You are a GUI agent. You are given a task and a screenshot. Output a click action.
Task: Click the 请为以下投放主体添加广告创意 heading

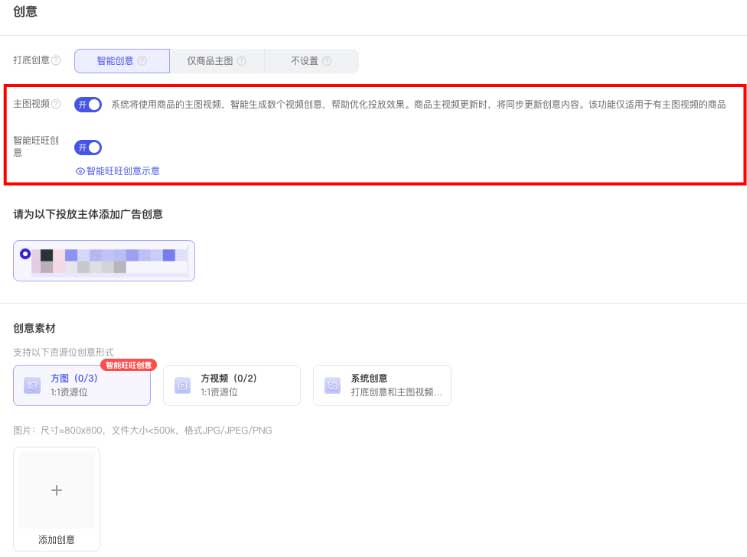(88, 214)
